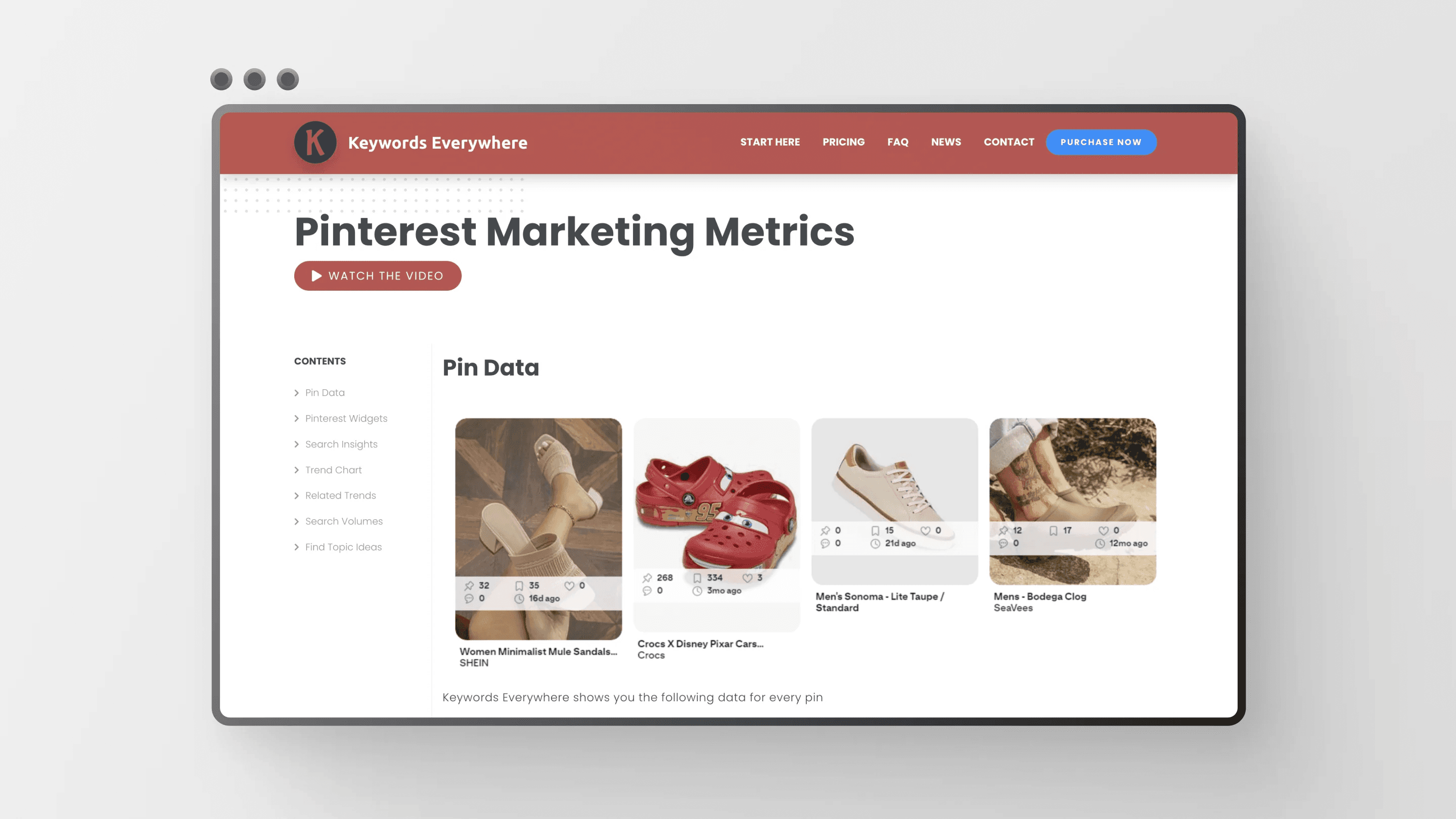Click the comment icon on Crocs pin
Viewport: 1456px width, 819px height.
click(648, 590)
